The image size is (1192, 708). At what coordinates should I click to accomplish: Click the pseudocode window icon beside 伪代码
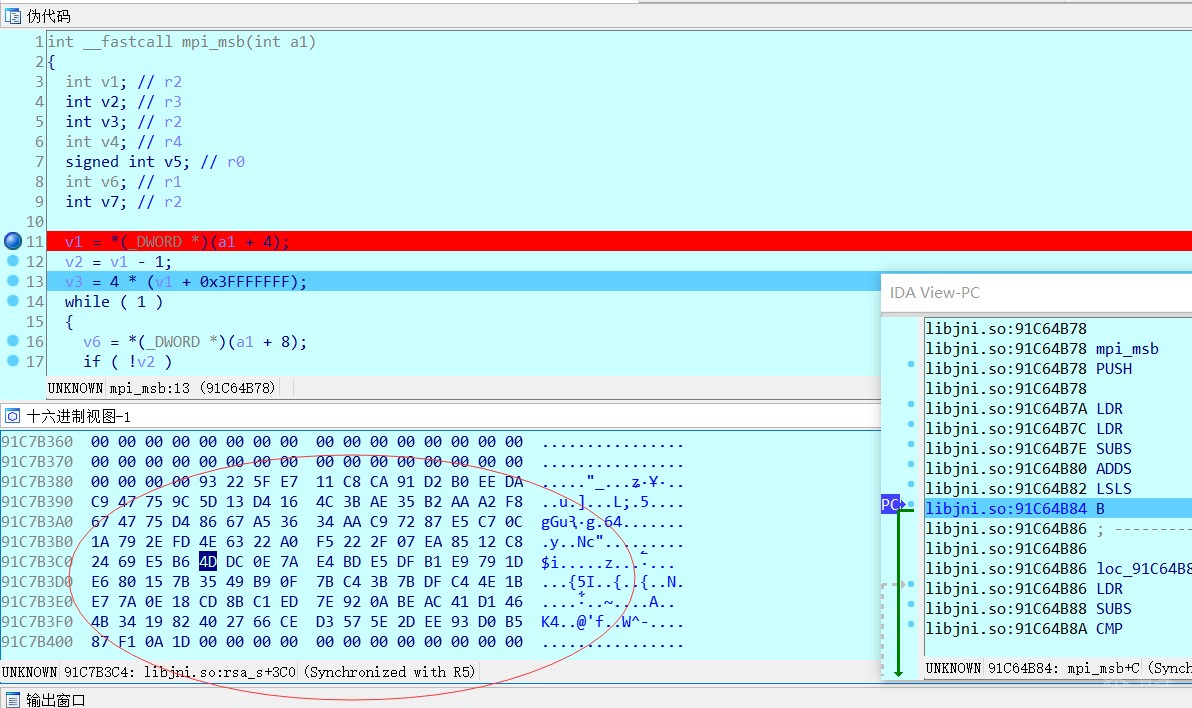click(x=13, y=15)
